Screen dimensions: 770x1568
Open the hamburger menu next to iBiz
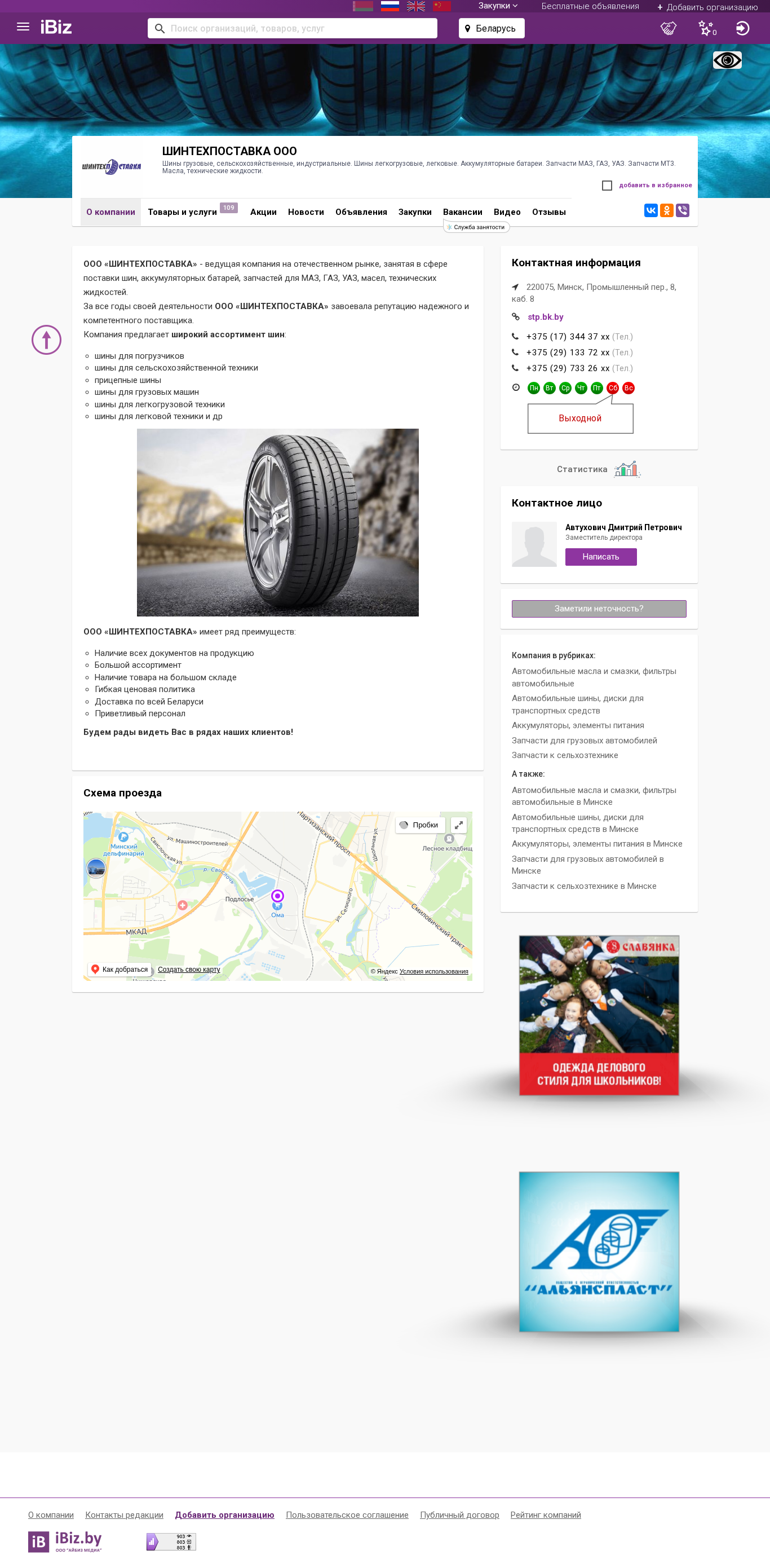point(23,27)
